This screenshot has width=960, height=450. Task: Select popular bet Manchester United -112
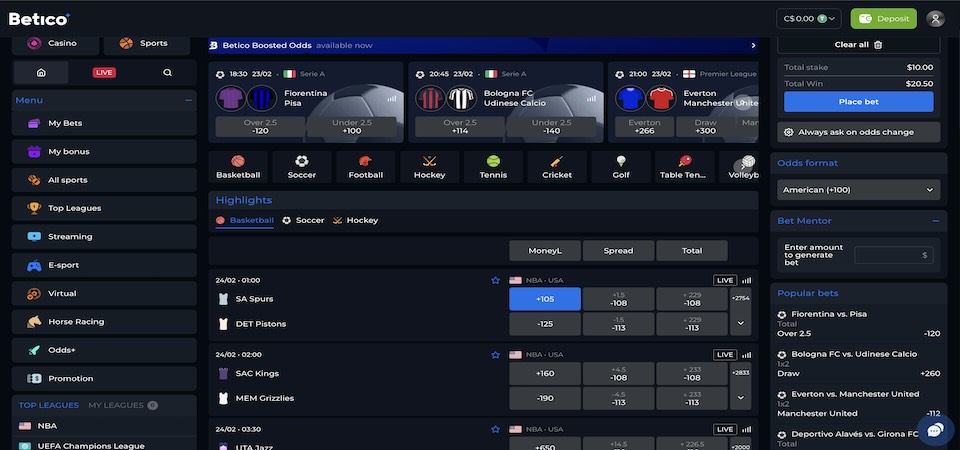(858, 413)
